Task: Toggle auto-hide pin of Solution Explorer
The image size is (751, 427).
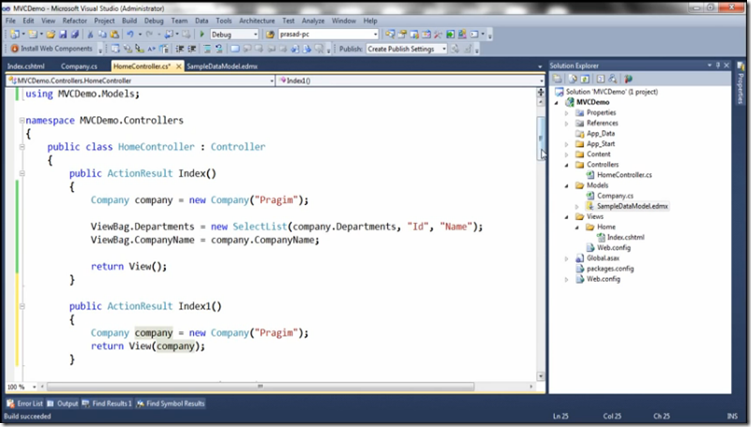Action: coord(718,65)
